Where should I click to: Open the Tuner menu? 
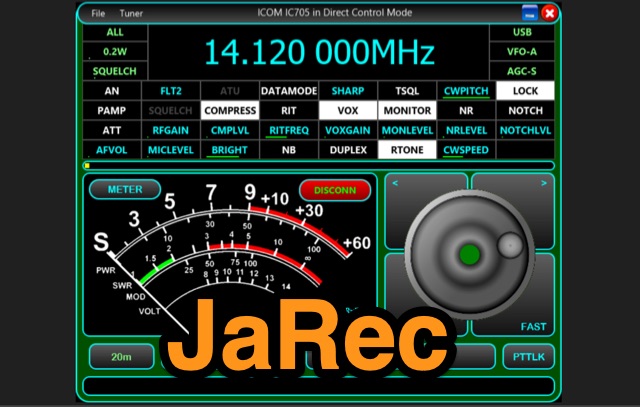pos(131,14)
